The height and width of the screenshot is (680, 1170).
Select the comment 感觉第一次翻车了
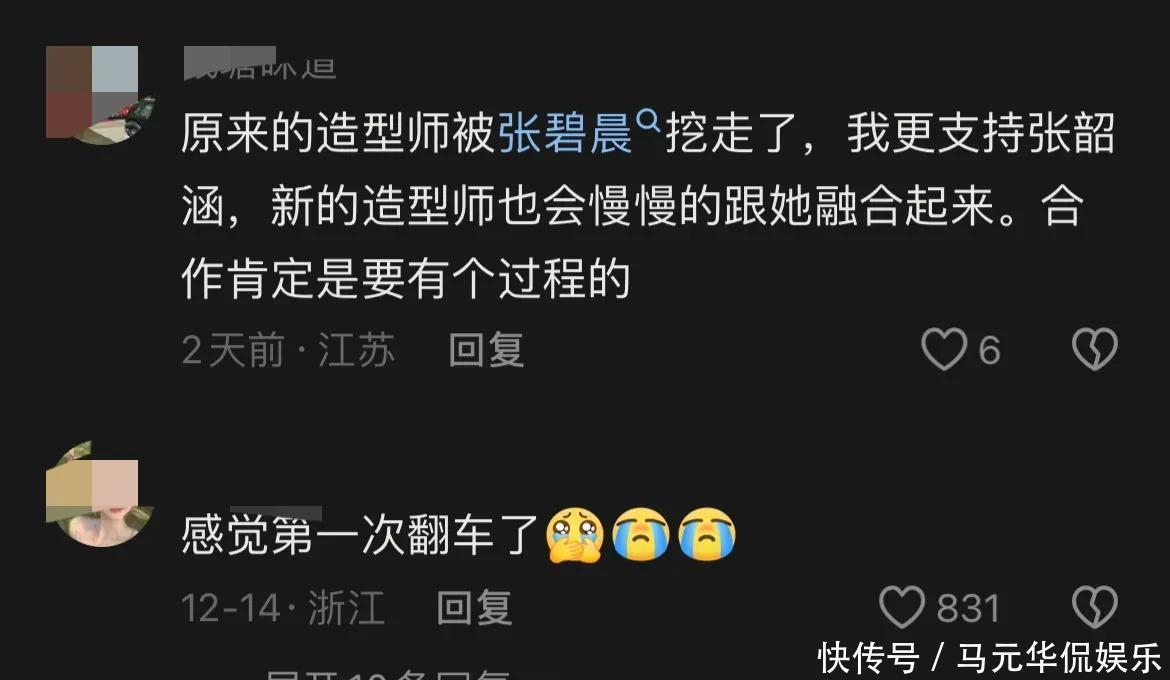click(x=360, y=535)
